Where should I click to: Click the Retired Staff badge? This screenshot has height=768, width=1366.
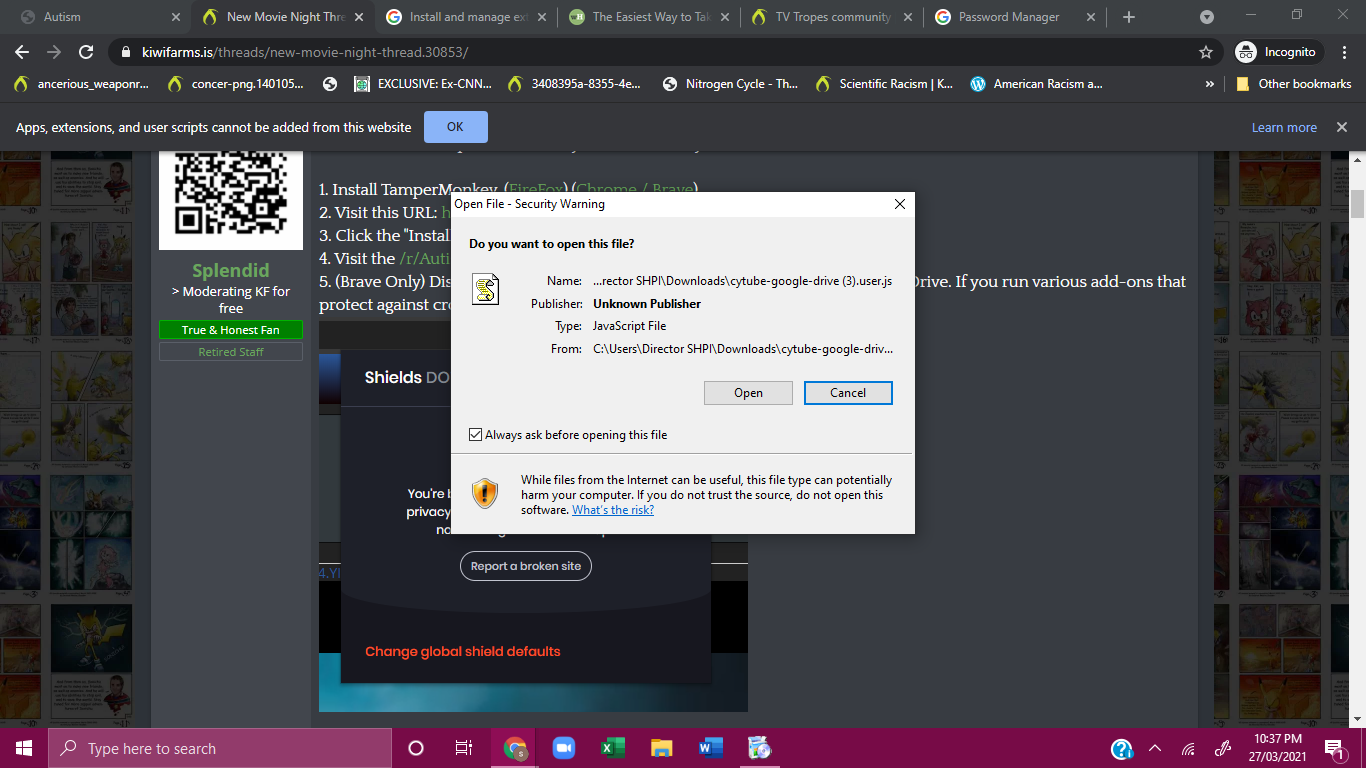tap(230, 352)
